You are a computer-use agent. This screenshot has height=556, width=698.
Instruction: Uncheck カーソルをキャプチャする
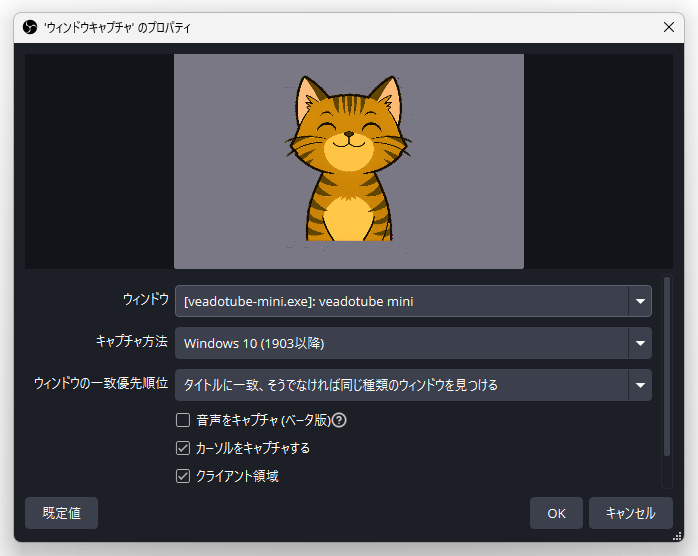click(x=183, y=448)
